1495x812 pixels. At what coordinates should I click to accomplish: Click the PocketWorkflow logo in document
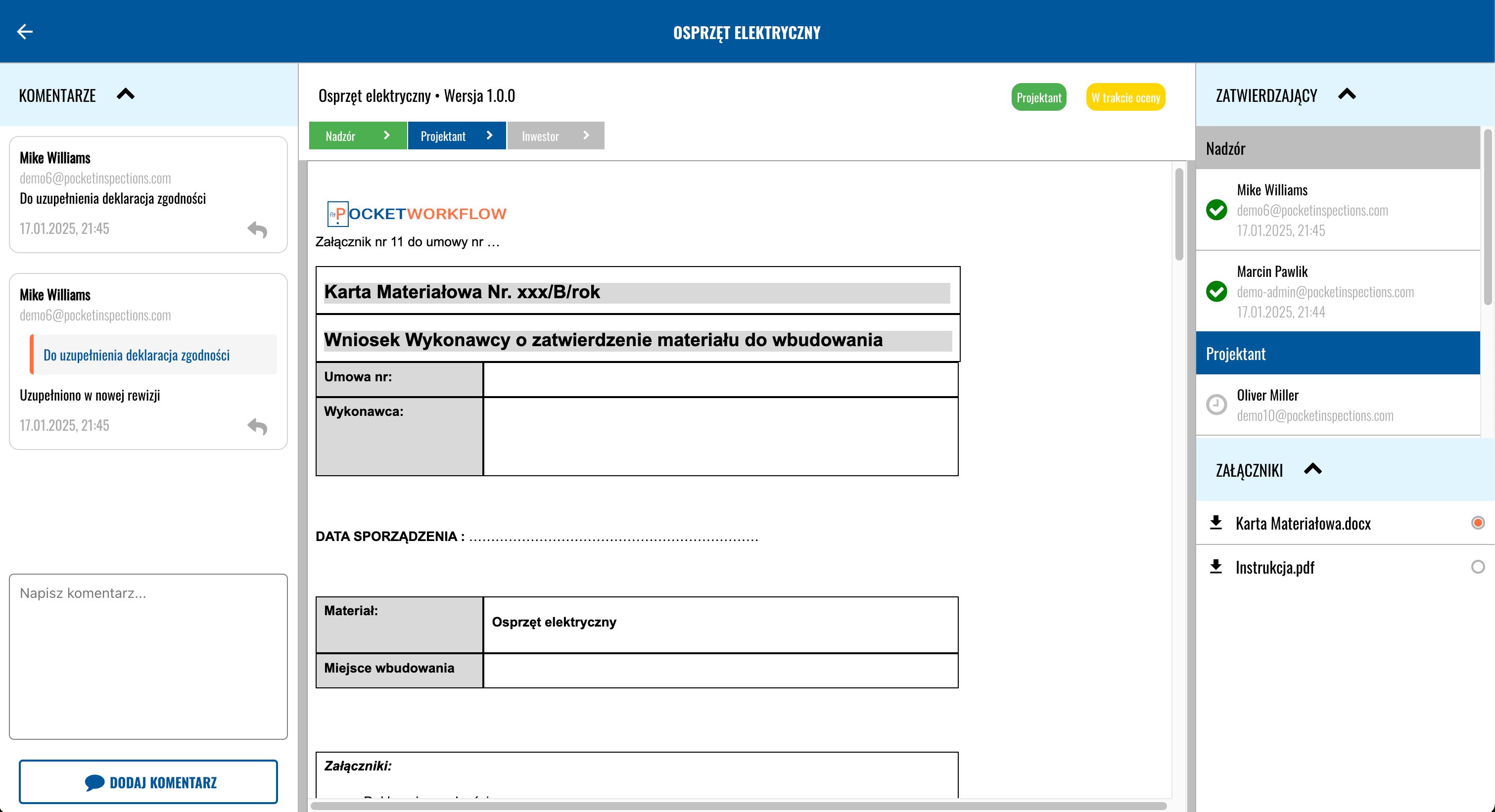[x=416, y=214]
